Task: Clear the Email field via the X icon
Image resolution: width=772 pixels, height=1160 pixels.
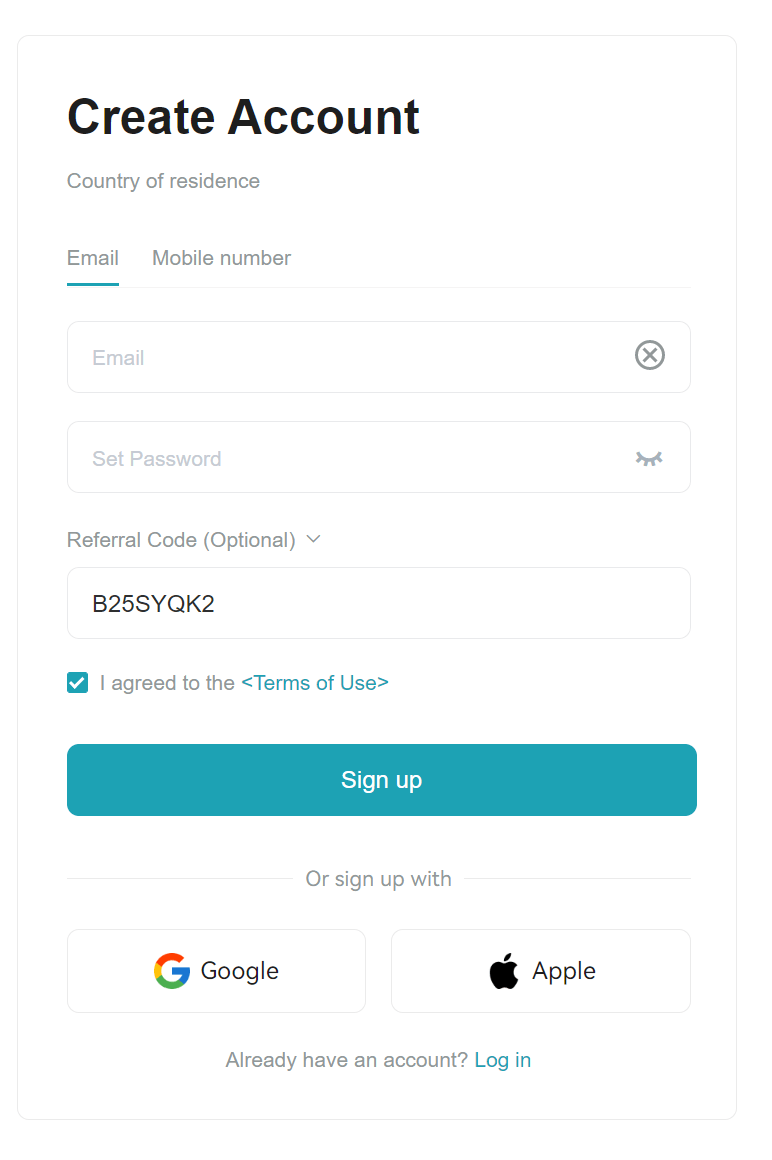Action: point(649,355)
